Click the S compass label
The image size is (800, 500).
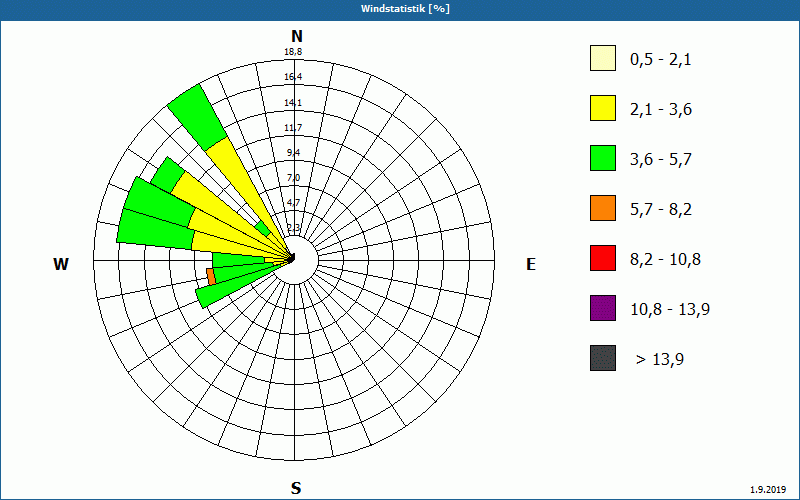point(296,488)
